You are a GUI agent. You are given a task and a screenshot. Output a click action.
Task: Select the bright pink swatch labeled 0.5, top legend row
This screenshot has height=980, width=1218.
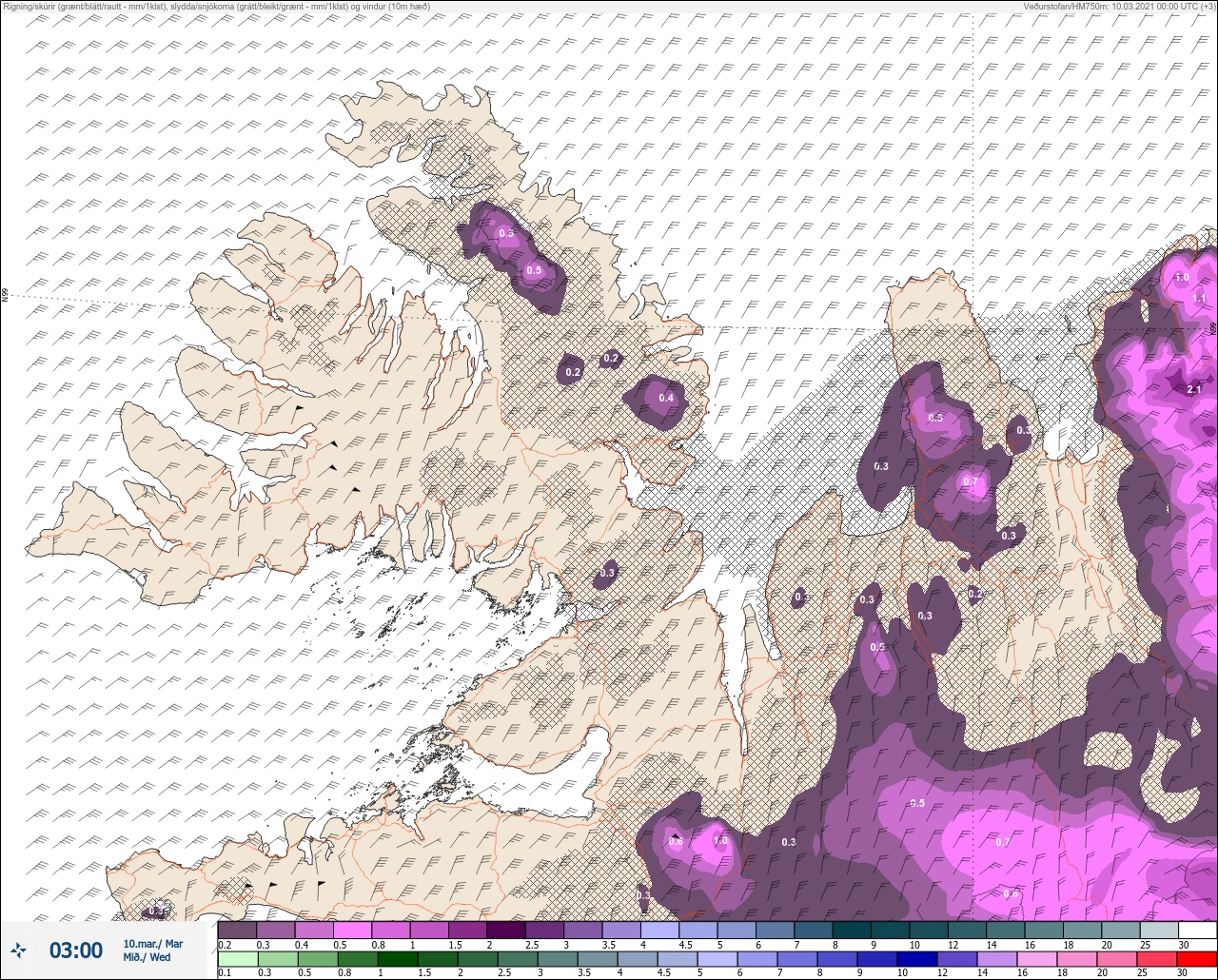point(352,930)
